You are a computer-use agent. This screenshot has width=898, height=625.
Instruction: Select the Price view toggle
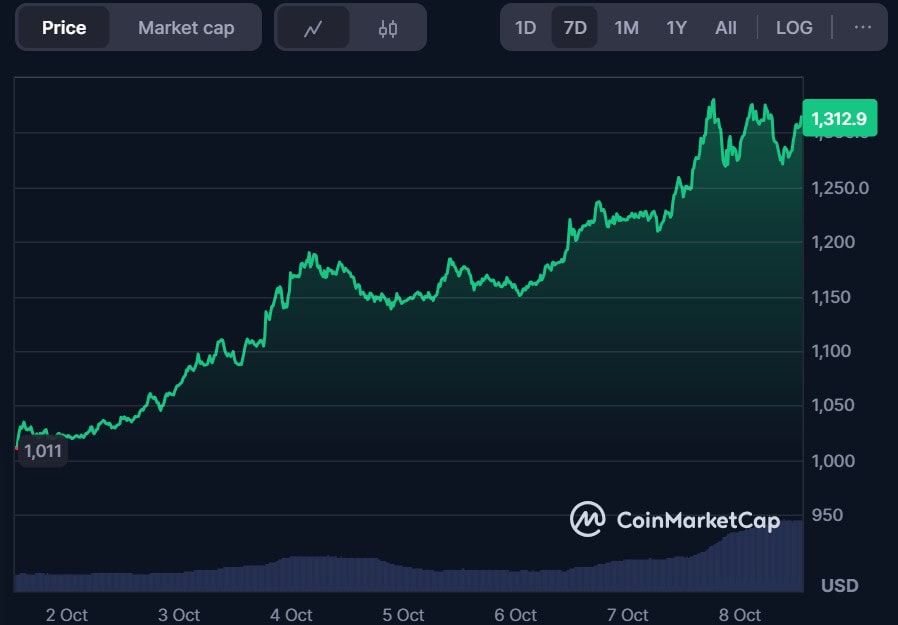point(63,28)
